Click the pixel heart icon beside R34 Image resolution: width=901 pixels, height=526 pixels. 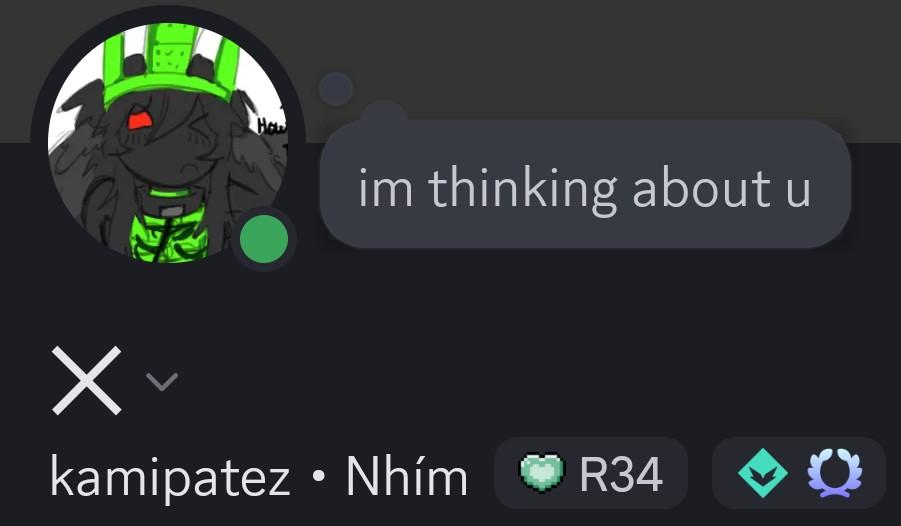pos(542,473)
